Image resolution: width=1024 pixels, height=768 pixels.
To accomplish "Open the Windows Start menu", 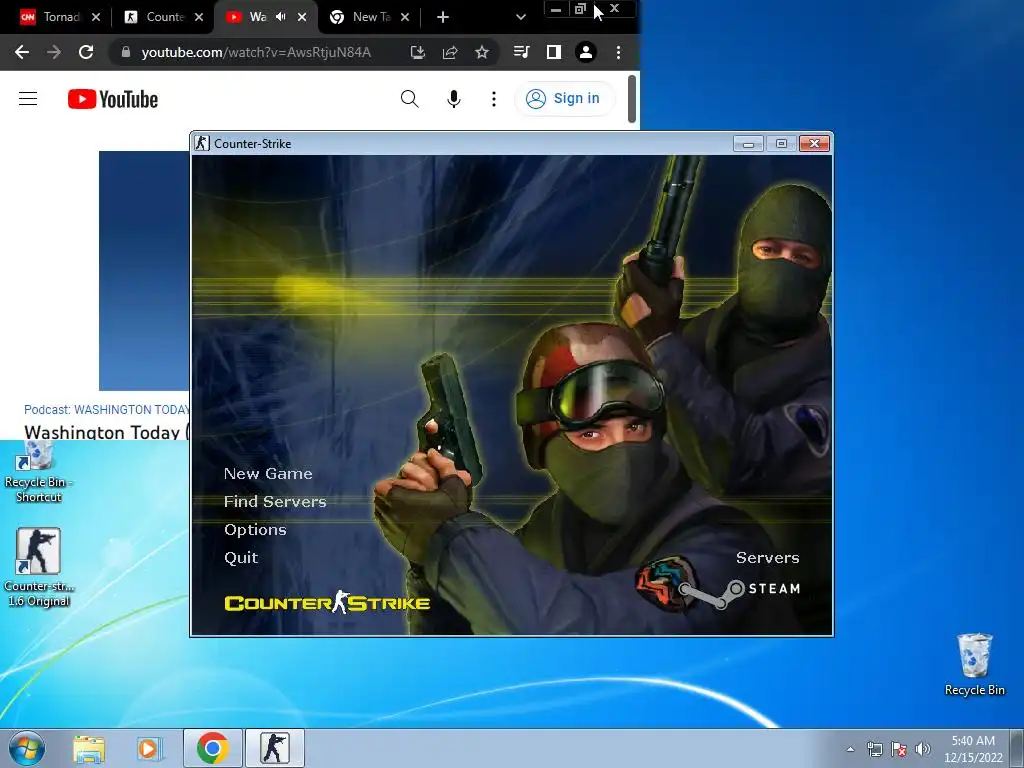I will click(27, 748).
